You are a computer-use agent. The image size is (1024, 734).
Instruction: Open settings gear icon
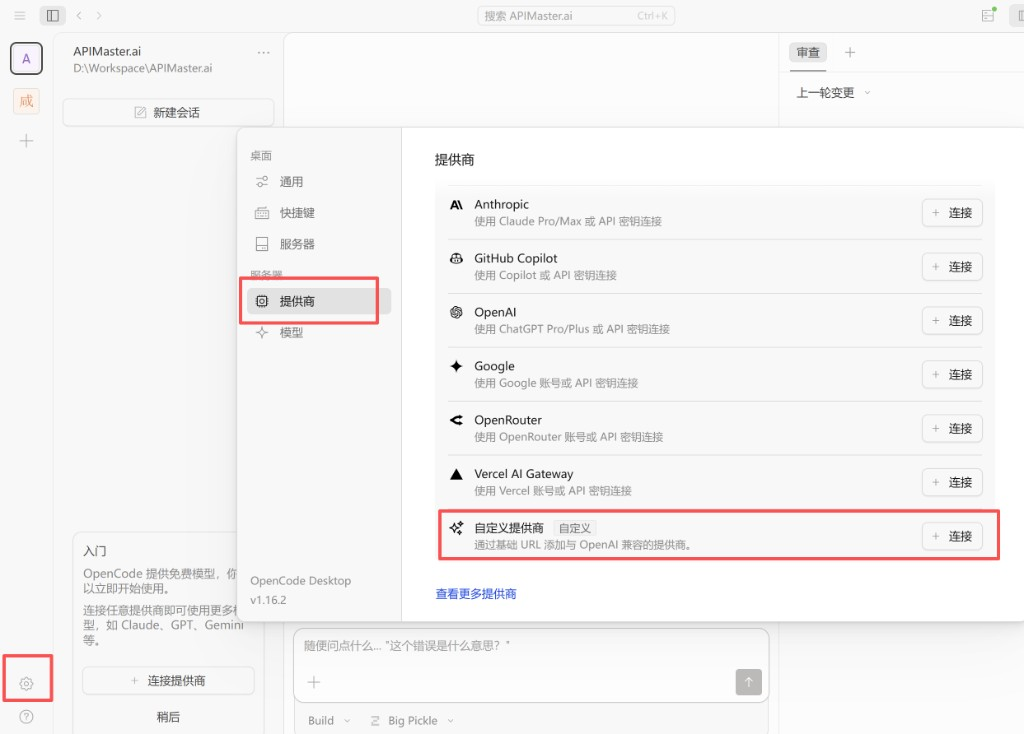26,684
